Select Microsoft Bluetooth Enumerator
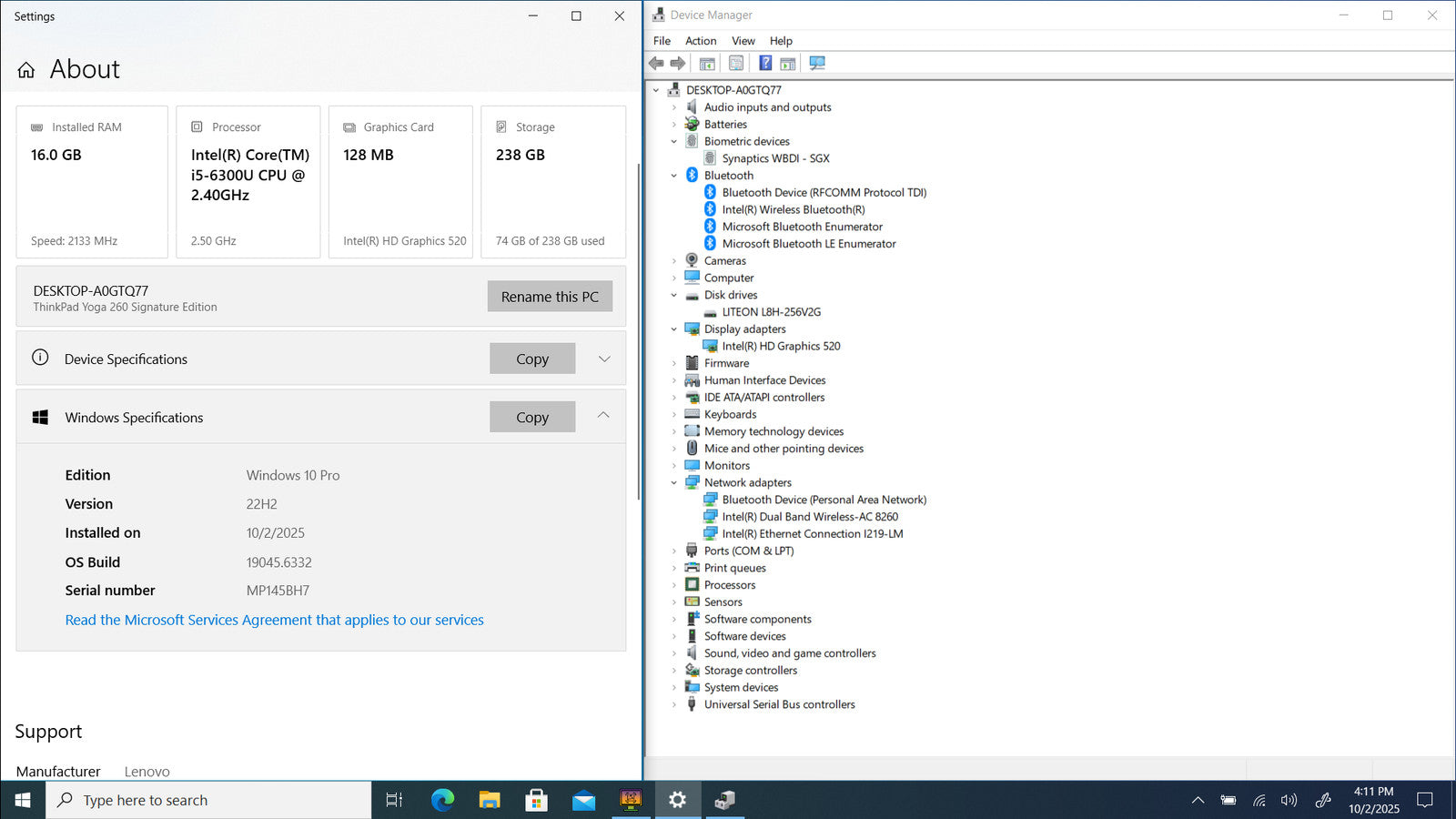1456x819 pixels. coord(803,227)
